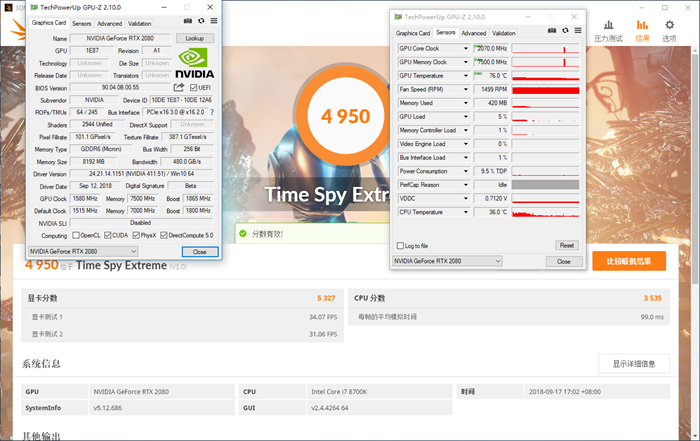This screenshot has height=441, width=700.
Task: Switch to Advanced tab in Sensors window
Action: click(473, 33)
